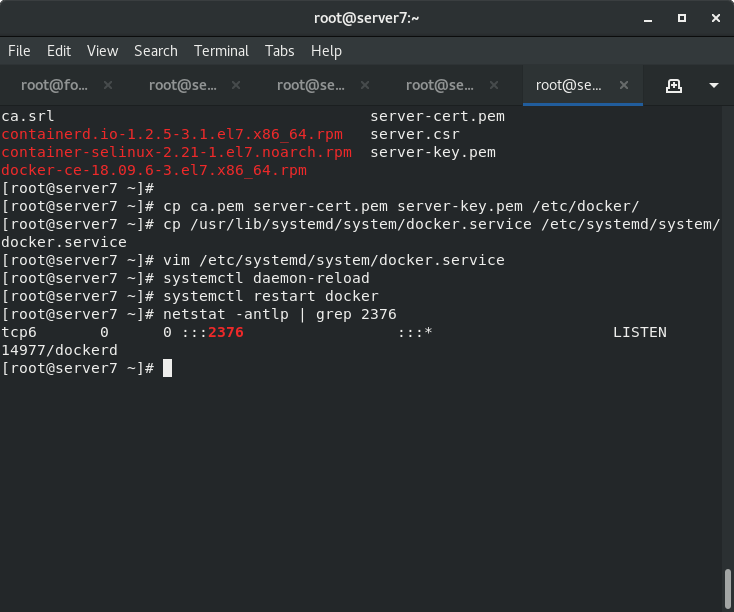
Task: Close the root@fo... tab
Action: point(108,85)
